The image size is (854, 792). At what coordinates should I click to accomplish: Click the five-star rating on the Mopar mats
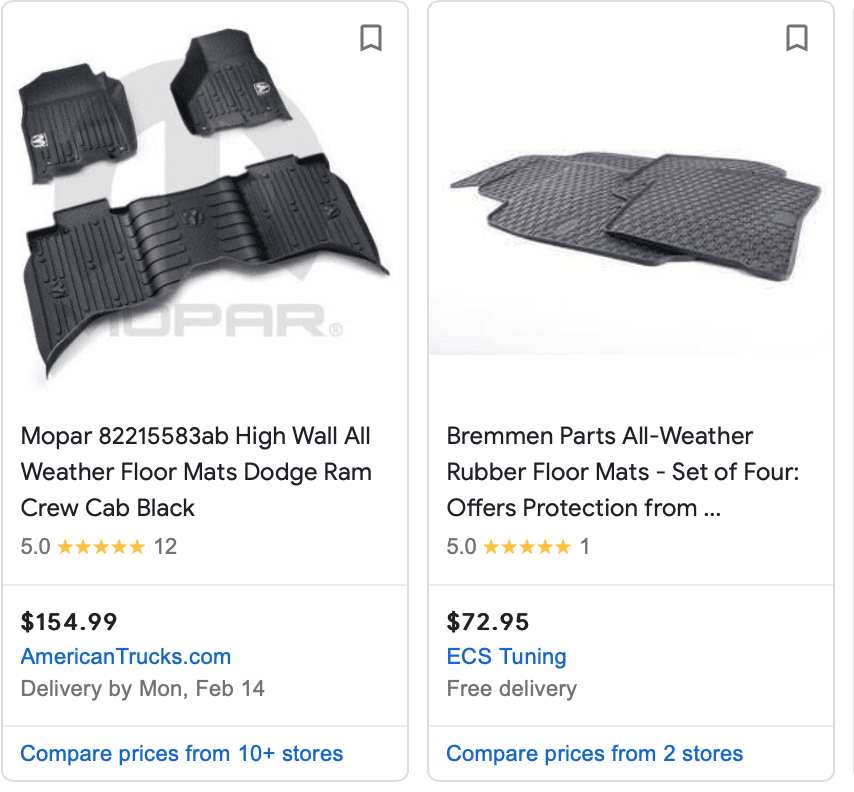tap(101, 546)
